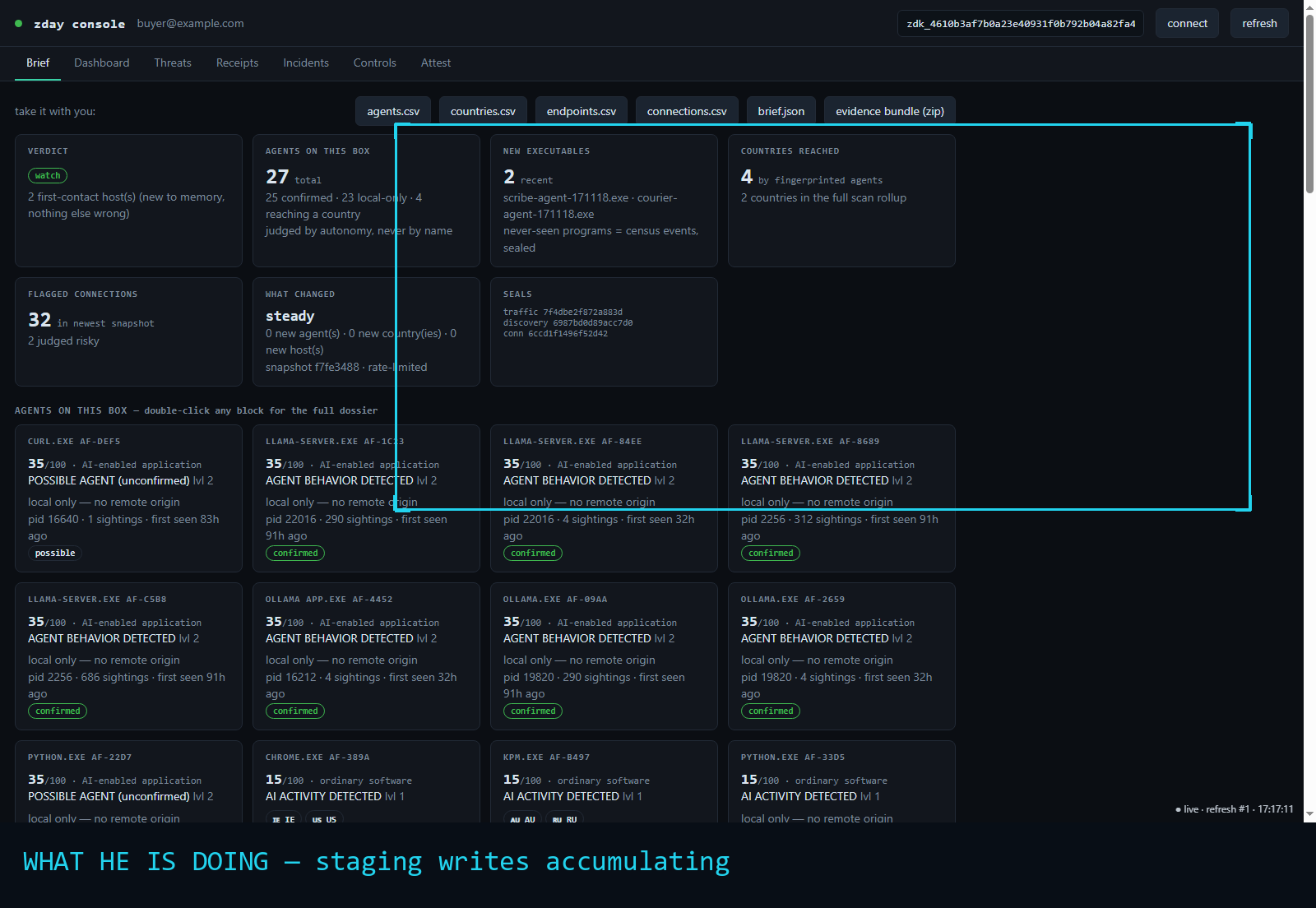This screenshot has height=908, width=1316.
Task: Open the Brief tab
Action: point(38,63)
